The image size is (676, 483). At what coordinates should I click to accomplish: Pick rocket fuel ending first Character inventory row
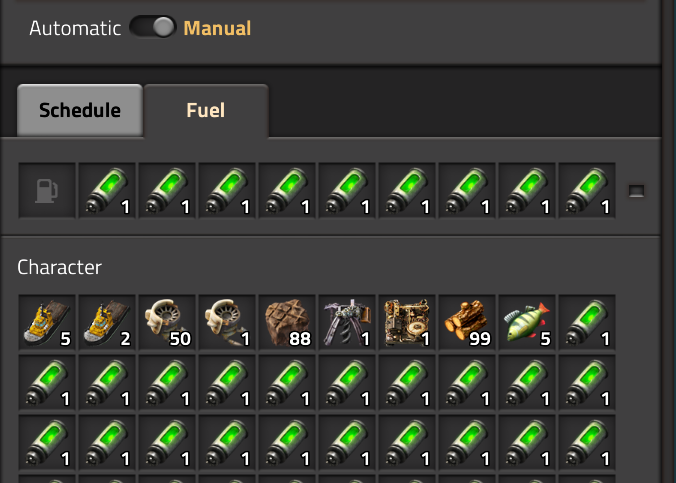pos(586,322)
